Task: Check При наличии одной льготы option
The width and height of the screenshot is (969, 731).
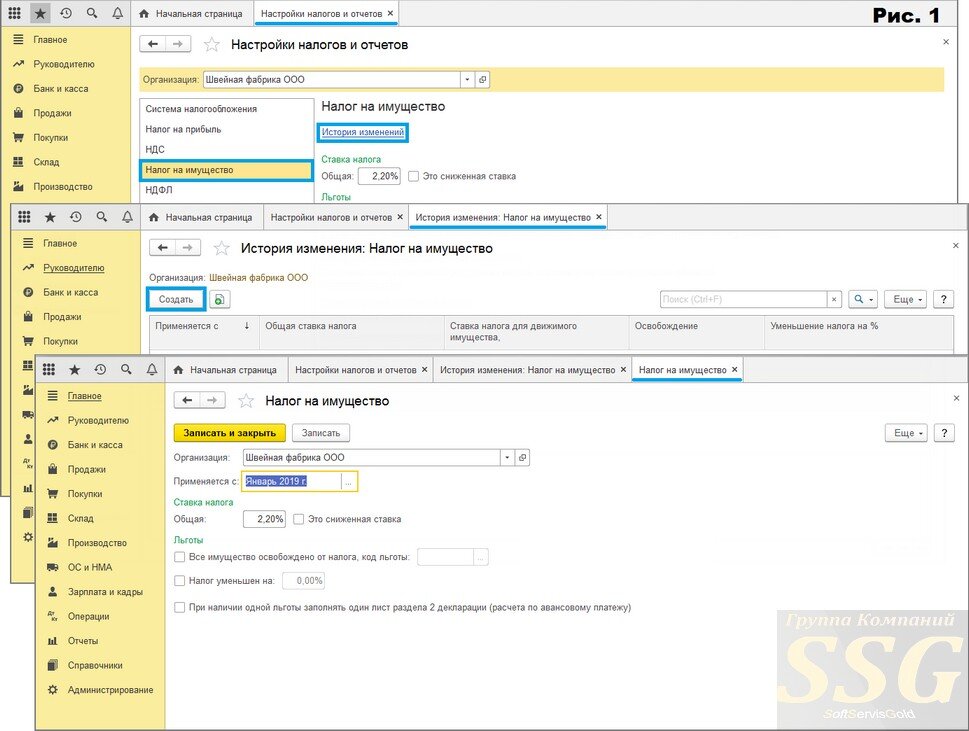Action: (x=180, y=607)
